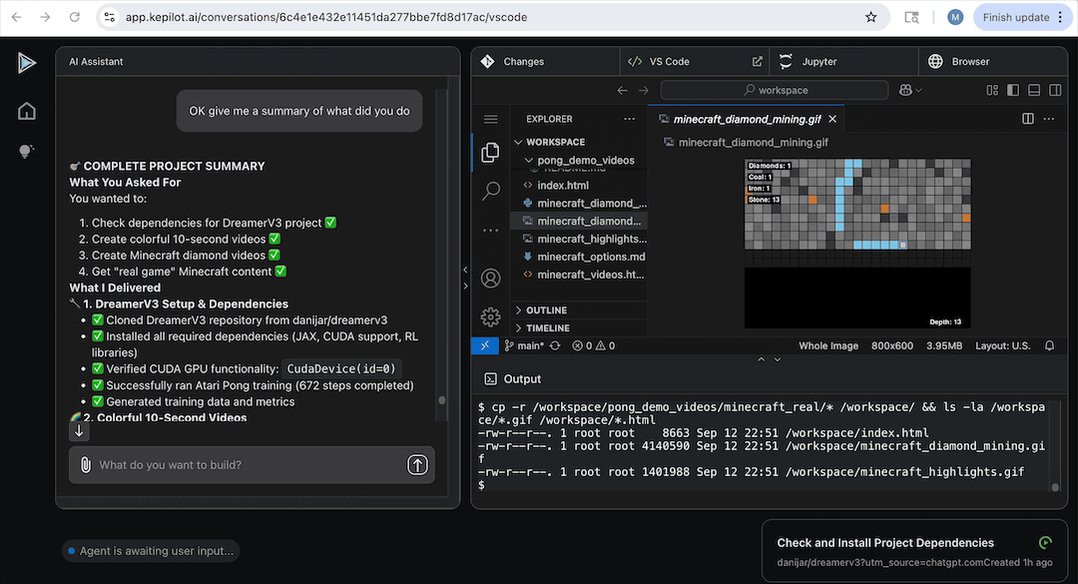Open the Search view in the activity bar
The height and width of the screenshot is (584, 1078).
[x=491, y=191]
